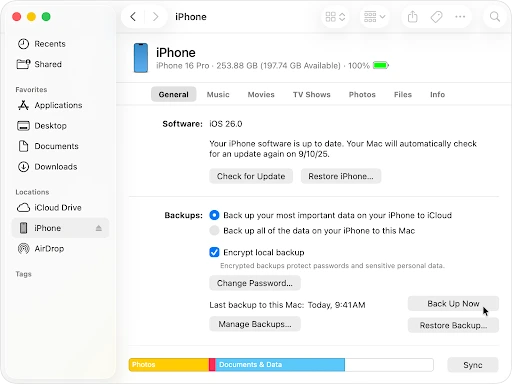Toggle Encrypt local backup checkbox
This screenshot has height=384, width=512.
[x=214, y=252]
